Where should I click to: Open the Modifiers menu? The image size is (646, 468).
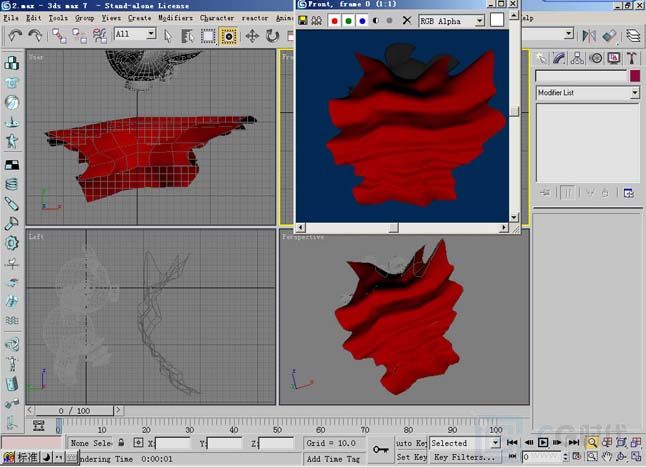[x=175, y=18]
